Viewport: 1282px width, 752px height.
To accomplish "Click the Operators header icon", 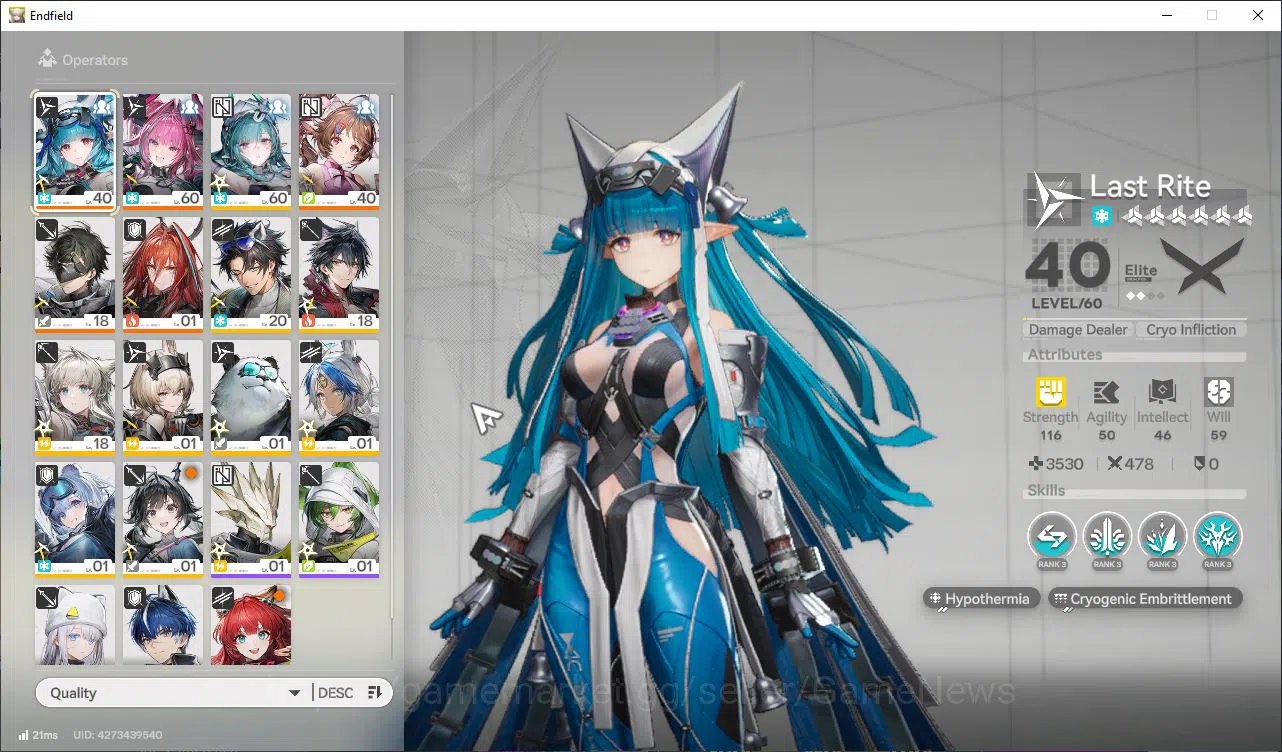I will tap(47, 59).
